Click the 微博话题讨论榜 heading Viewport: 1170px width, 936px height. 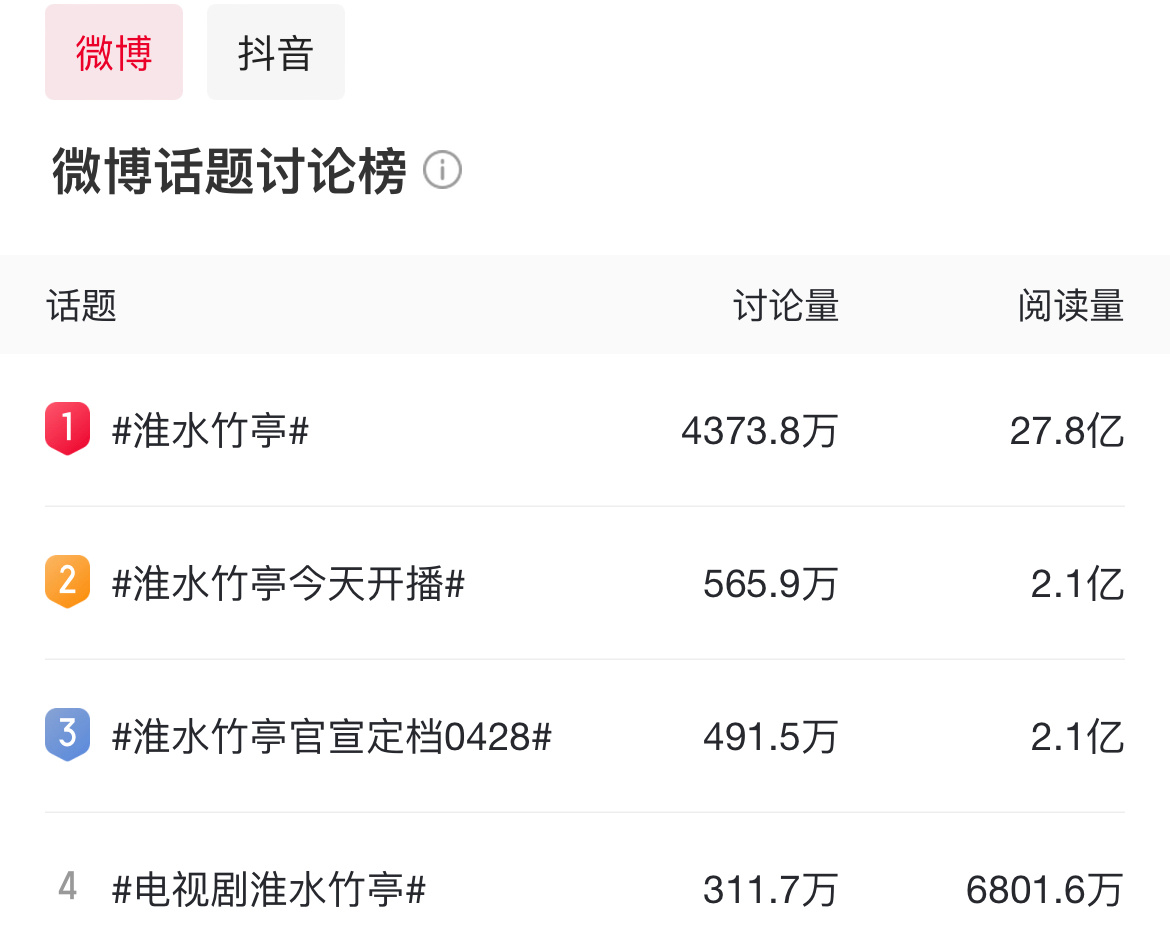click(229, 171)
